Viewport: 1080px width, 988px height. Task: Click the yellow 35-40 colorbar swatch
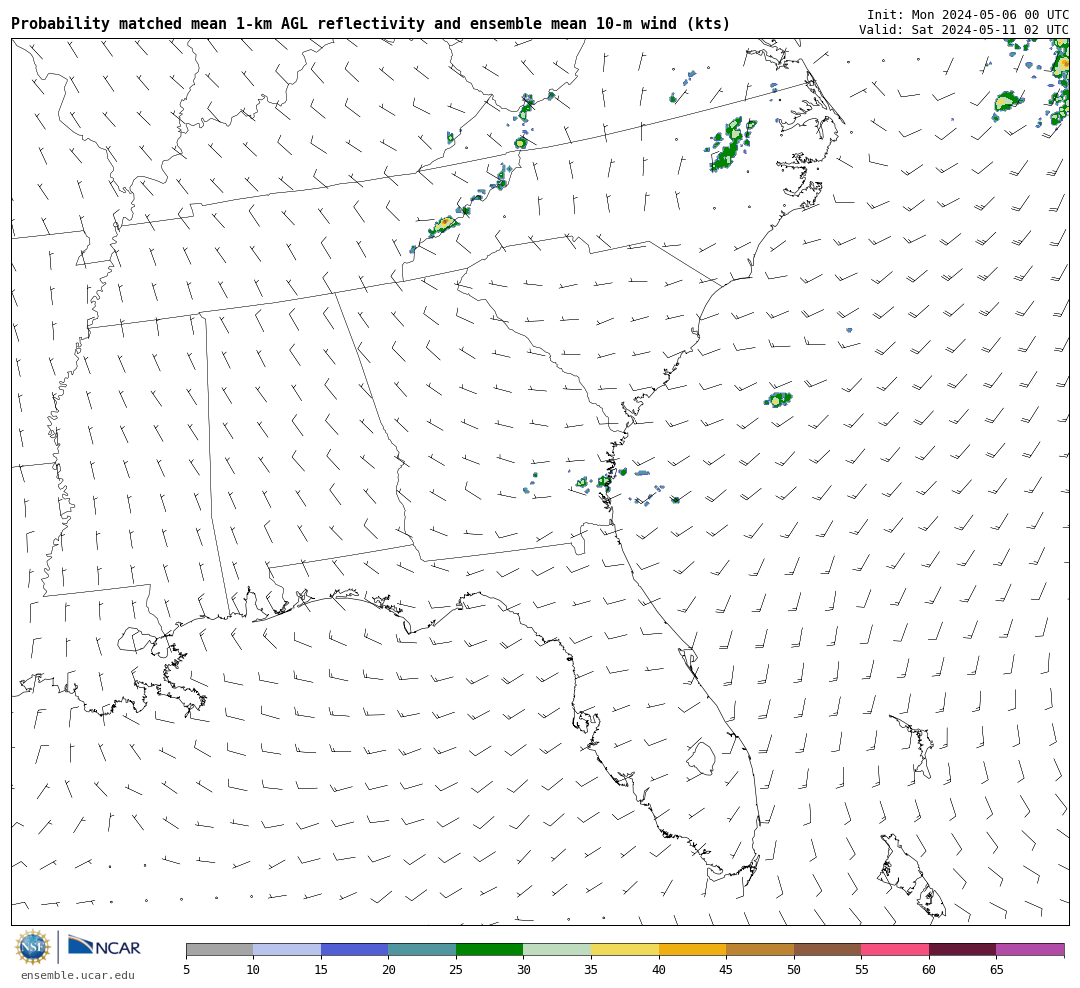click(625, 949)
